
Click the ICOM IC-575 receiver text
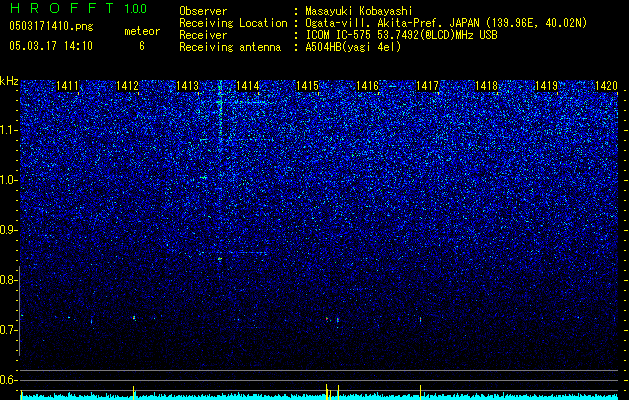[401, 35]
